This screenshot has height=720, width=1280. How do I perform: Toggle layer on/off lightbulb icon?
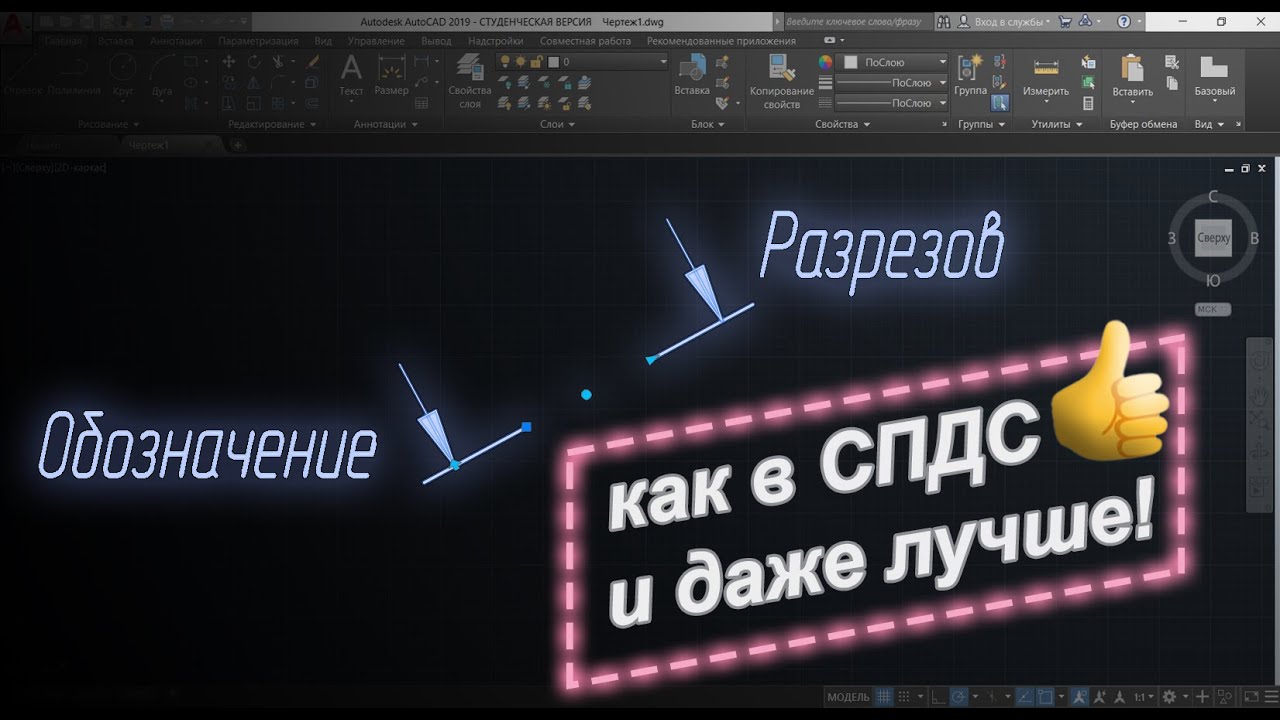point(505,62)
